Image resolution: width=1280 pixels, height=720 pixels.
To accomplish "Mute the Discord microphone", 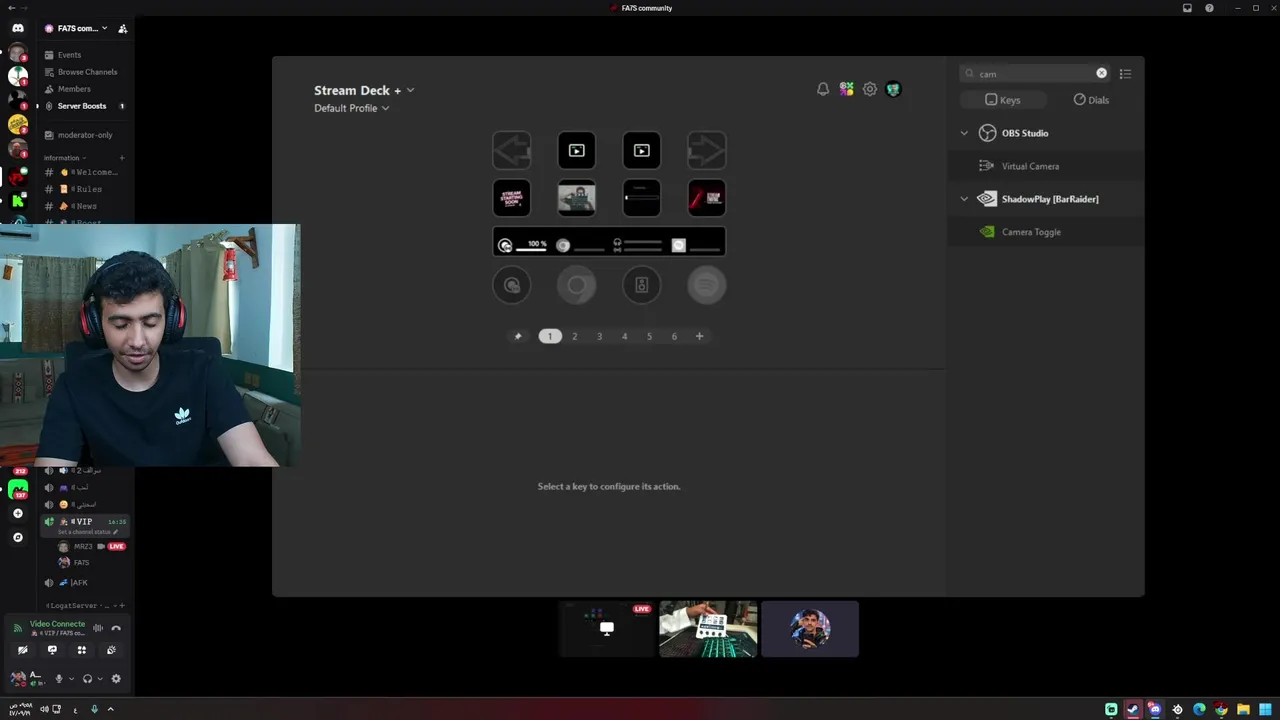I will (58, 679).
